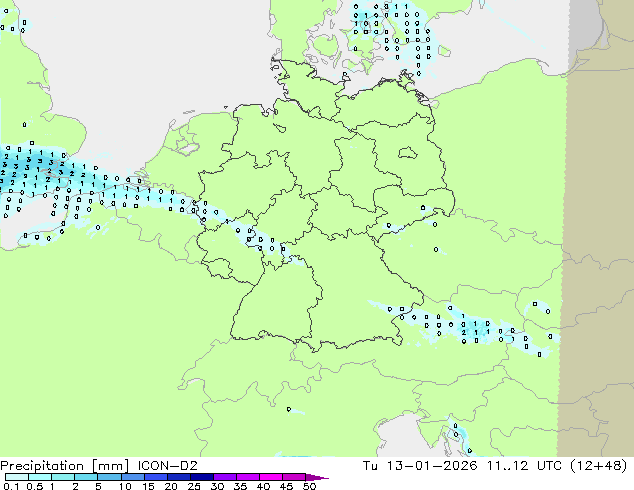Click the 35–40 mm violet legend box
634x490 pixels.
(x=247, y=477)
